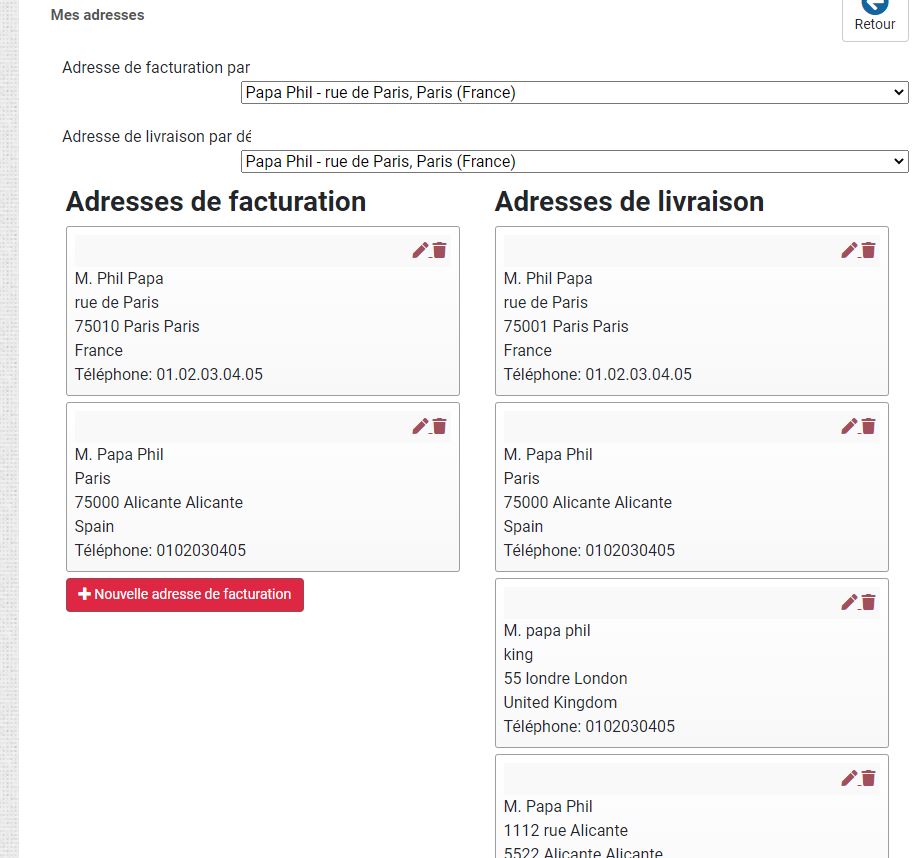923x858 pixels.
Task: Open default billing address dropdown
Action: tap(574, 93)
